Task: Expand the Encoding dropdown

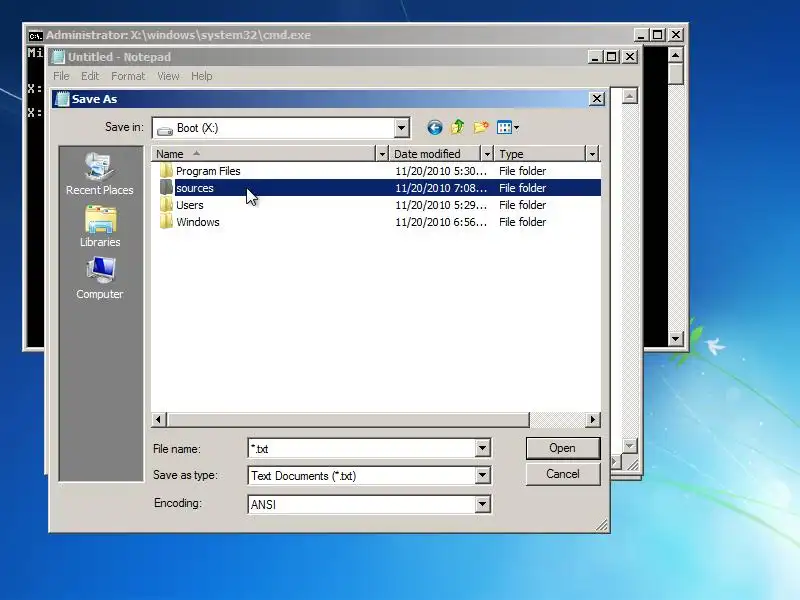Action: (x=482, y=504)
